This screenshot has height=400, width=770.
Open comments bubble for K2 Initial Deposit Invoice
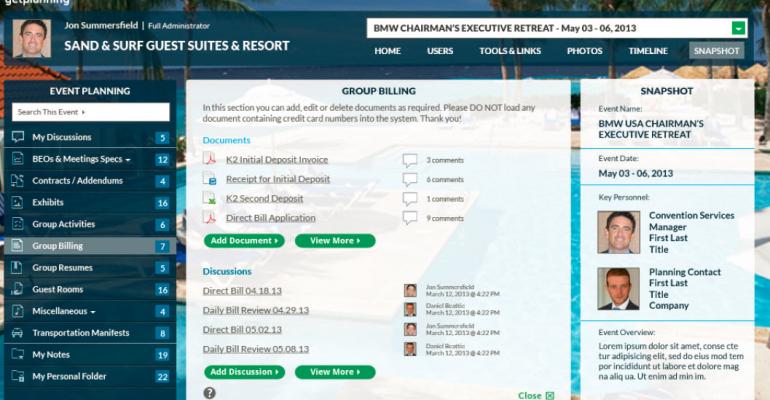tap(410, 160)
